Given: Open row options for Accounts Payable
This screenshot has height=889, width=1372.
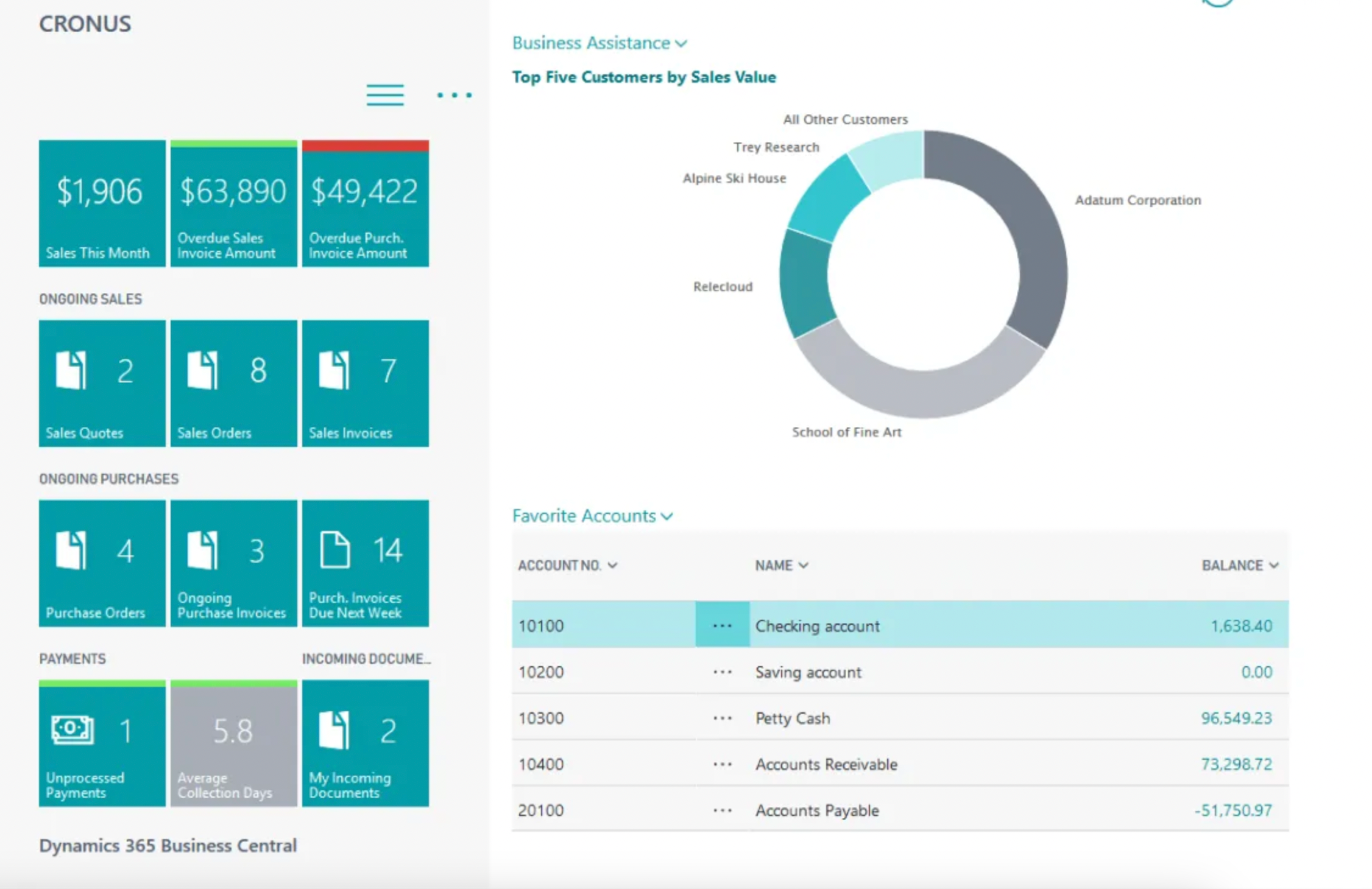Looking at the screenshot, I should click(x=722, y=810).
